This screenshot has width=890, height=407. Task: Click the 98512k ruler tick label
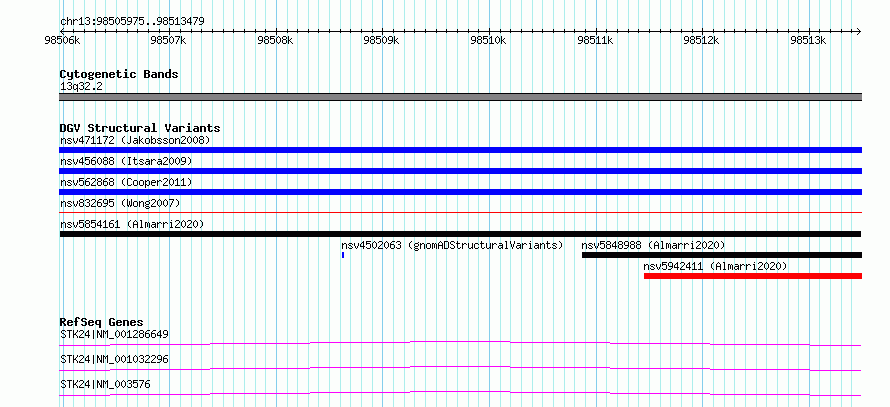[x=702, y=41]
